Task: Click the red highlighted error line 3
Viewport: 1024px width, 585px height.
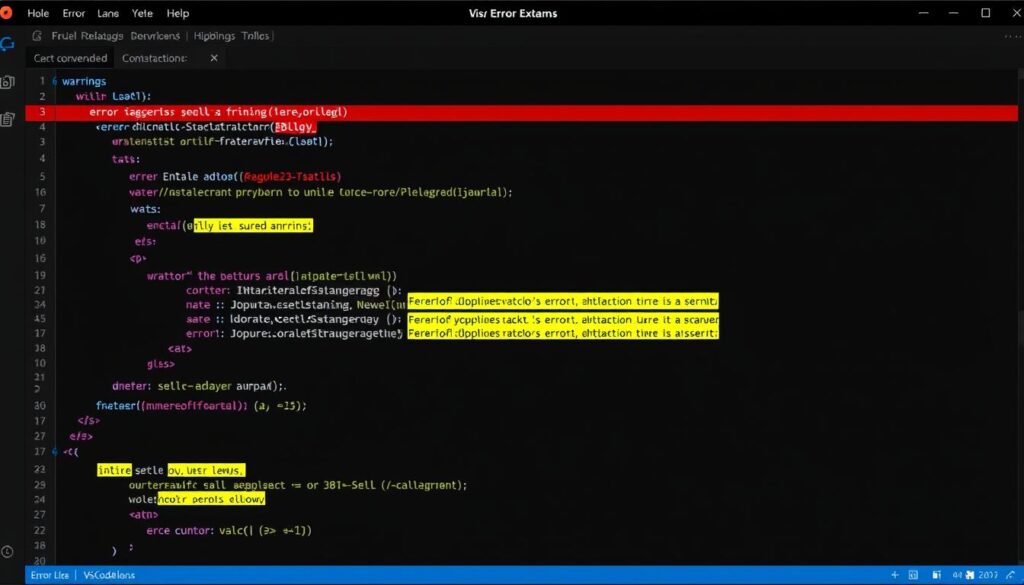Action: [x=521, y=112]
